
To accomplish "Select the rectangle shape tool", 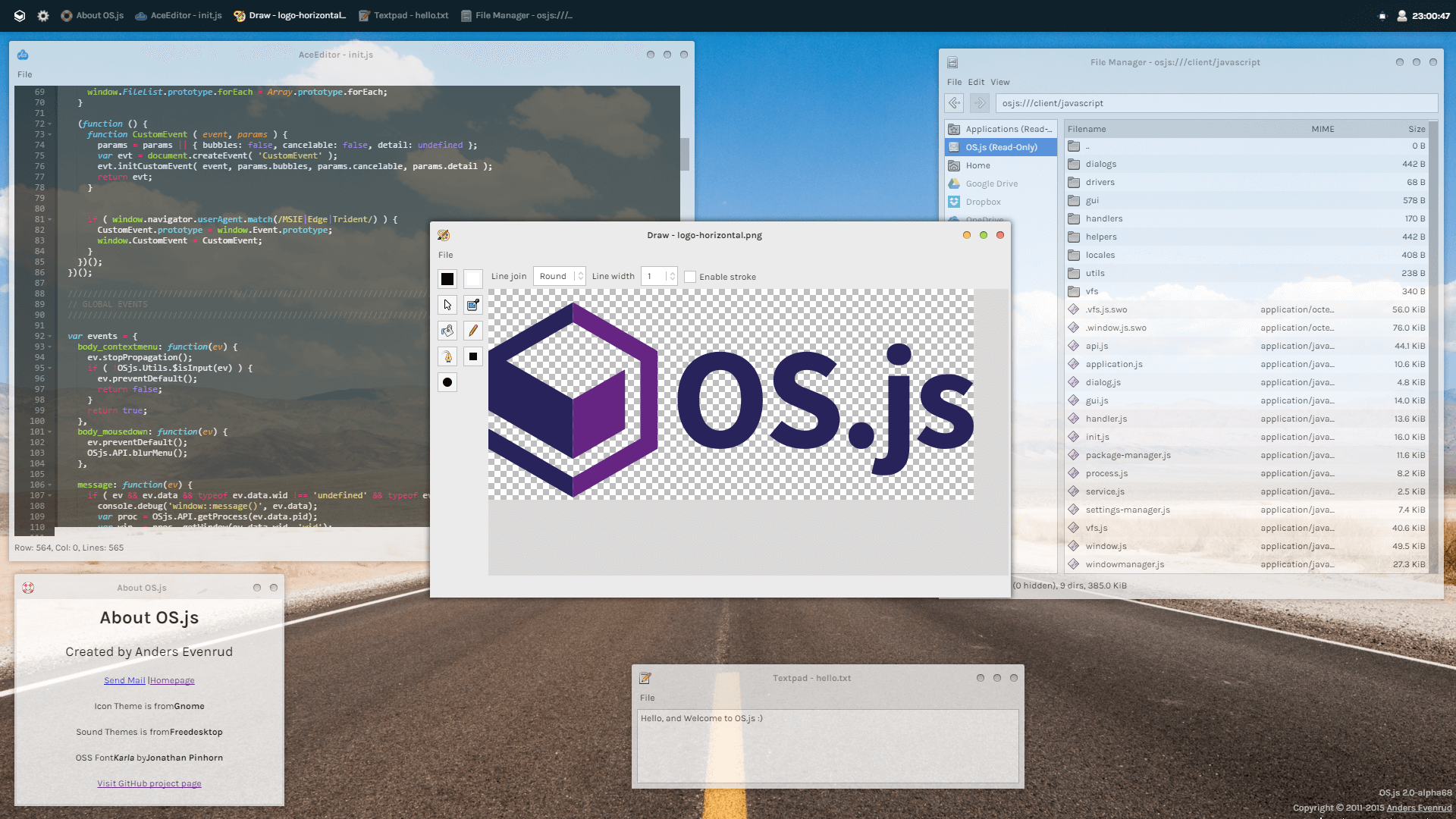I will (x=473, y=356).
